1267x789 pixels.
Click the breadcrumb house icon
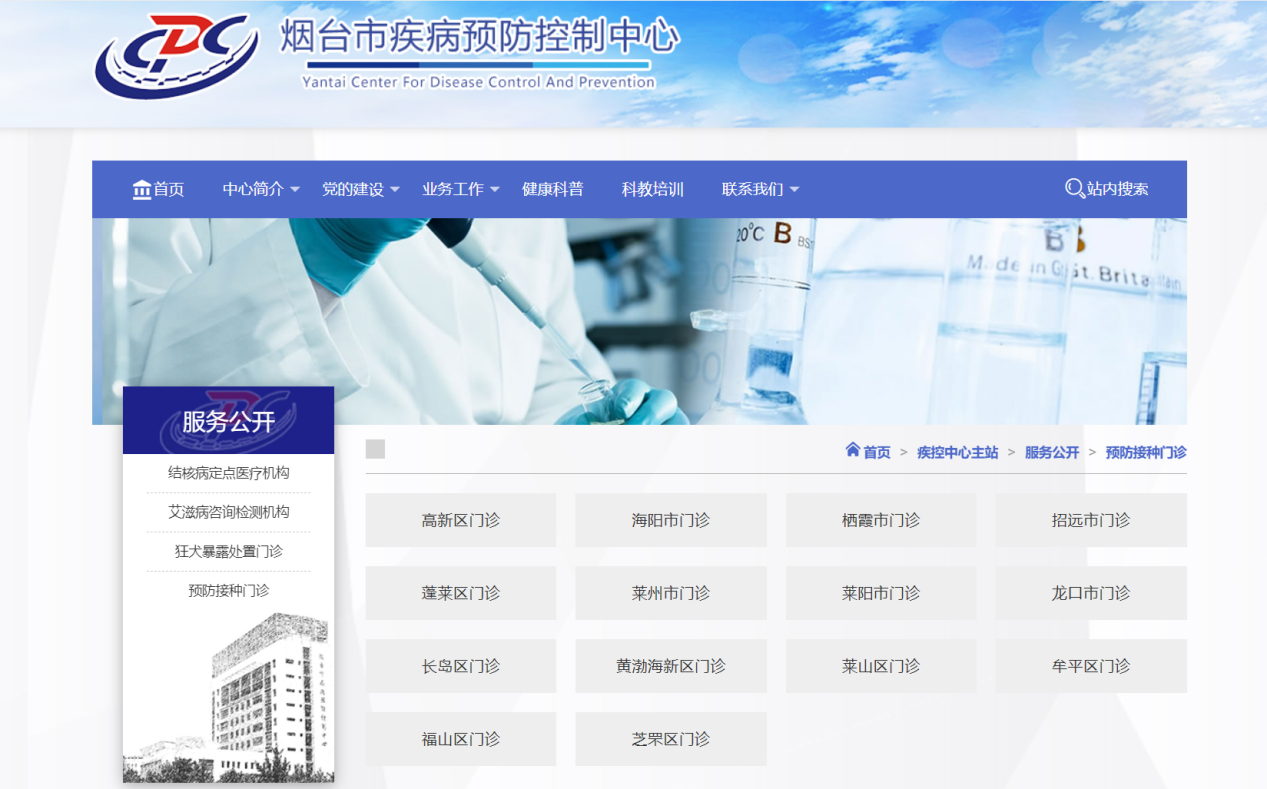pyautogui.click(x=852, y=450)
